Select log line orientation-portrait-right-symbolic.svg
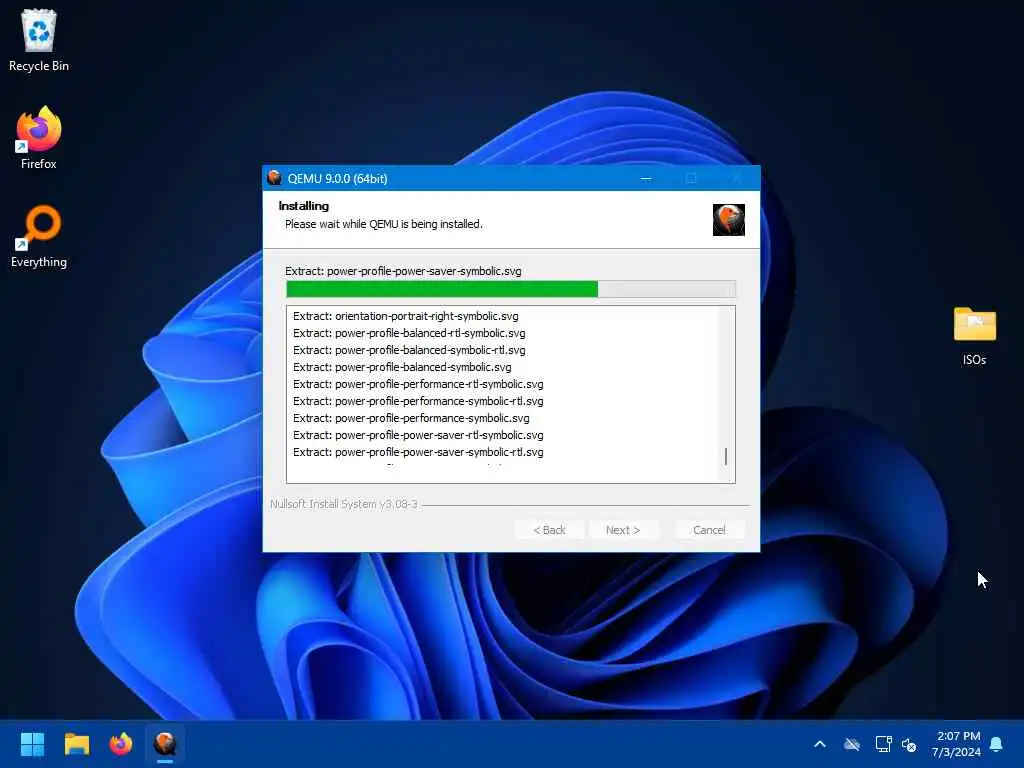Viewport: 1024px width, 768px height. pyautogui.click(x=406, y=316)
